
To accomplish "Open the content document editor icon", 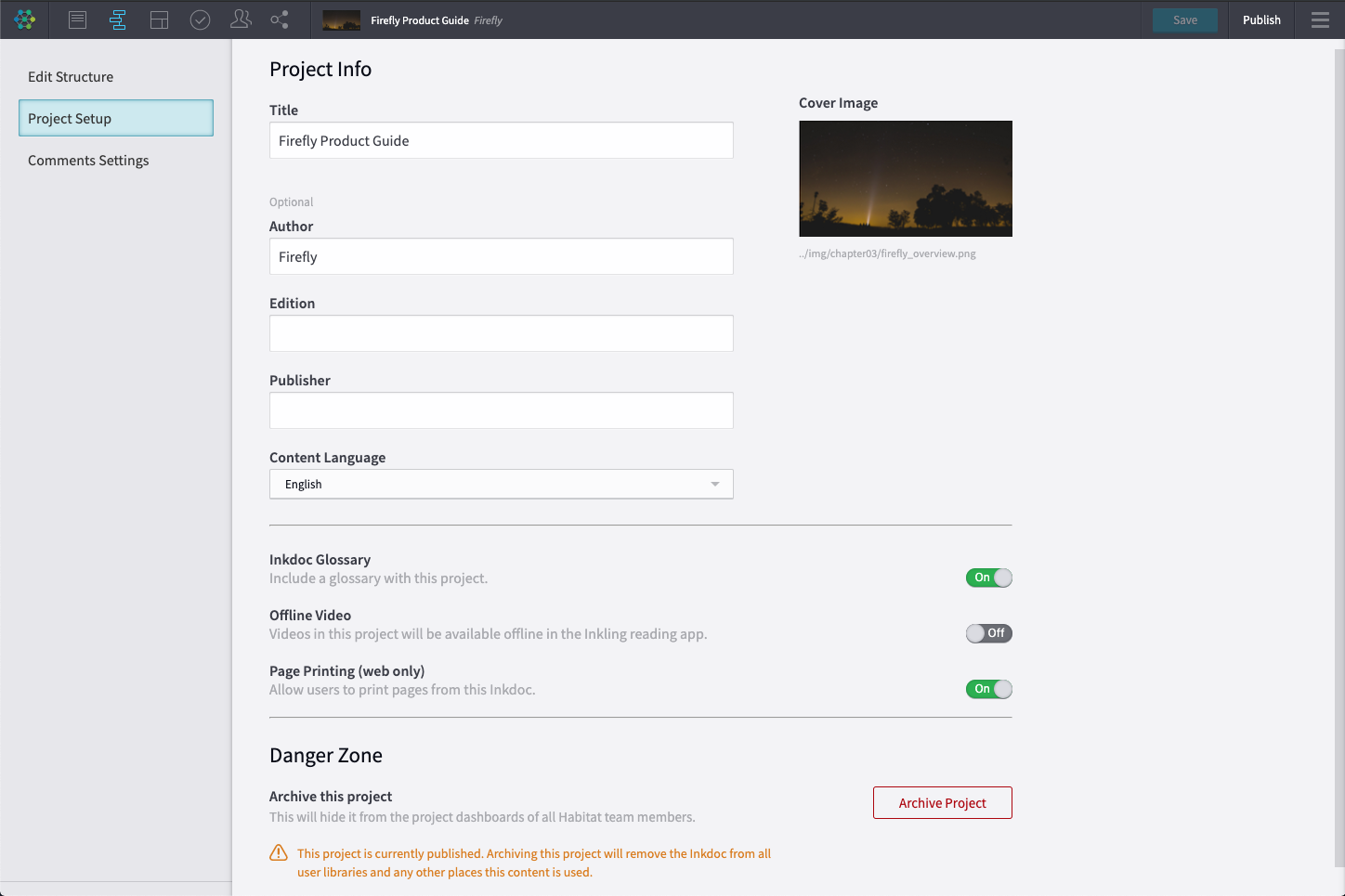I will [x=77, y=19].
